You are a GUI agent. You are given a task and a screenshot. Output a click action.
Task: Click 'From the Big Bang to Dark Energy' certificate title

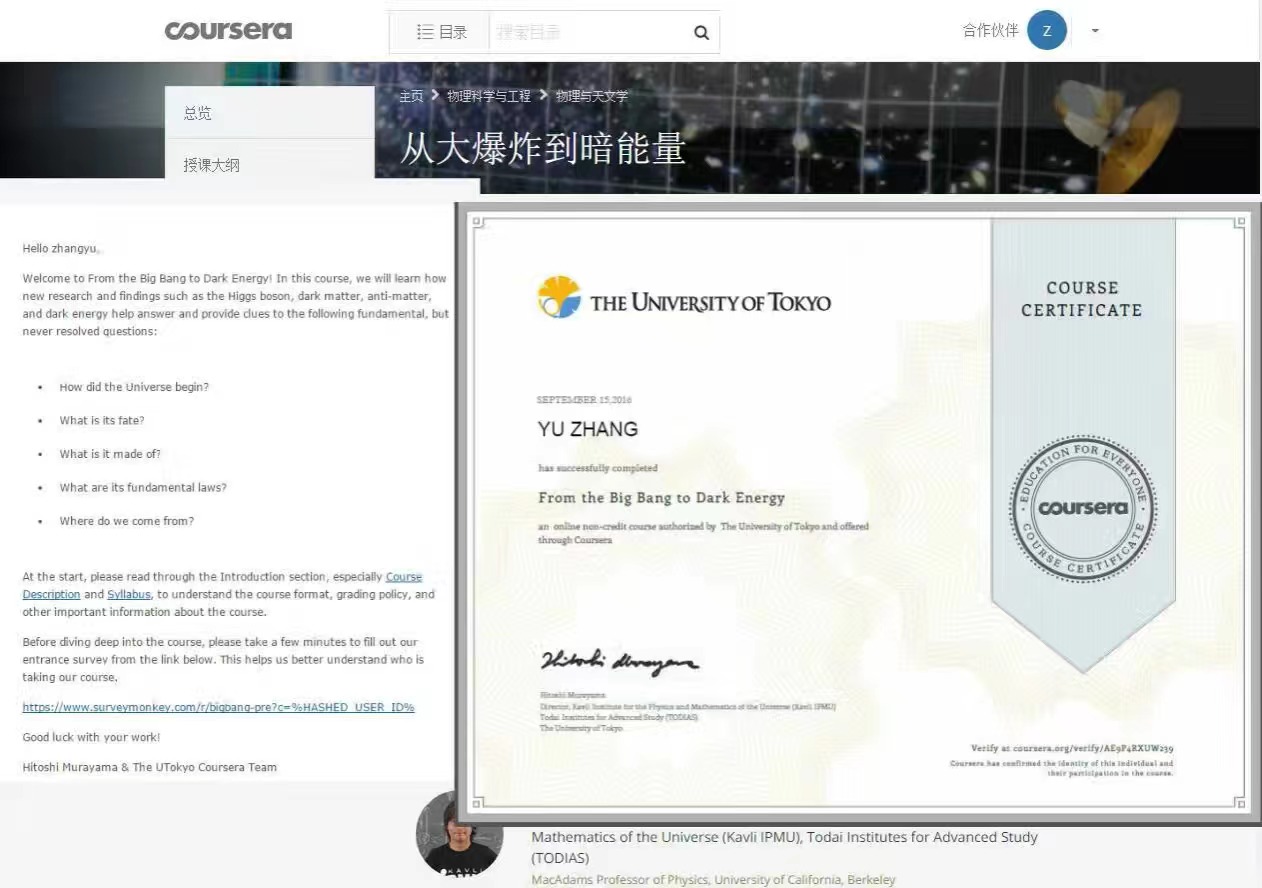coord(661,497)
